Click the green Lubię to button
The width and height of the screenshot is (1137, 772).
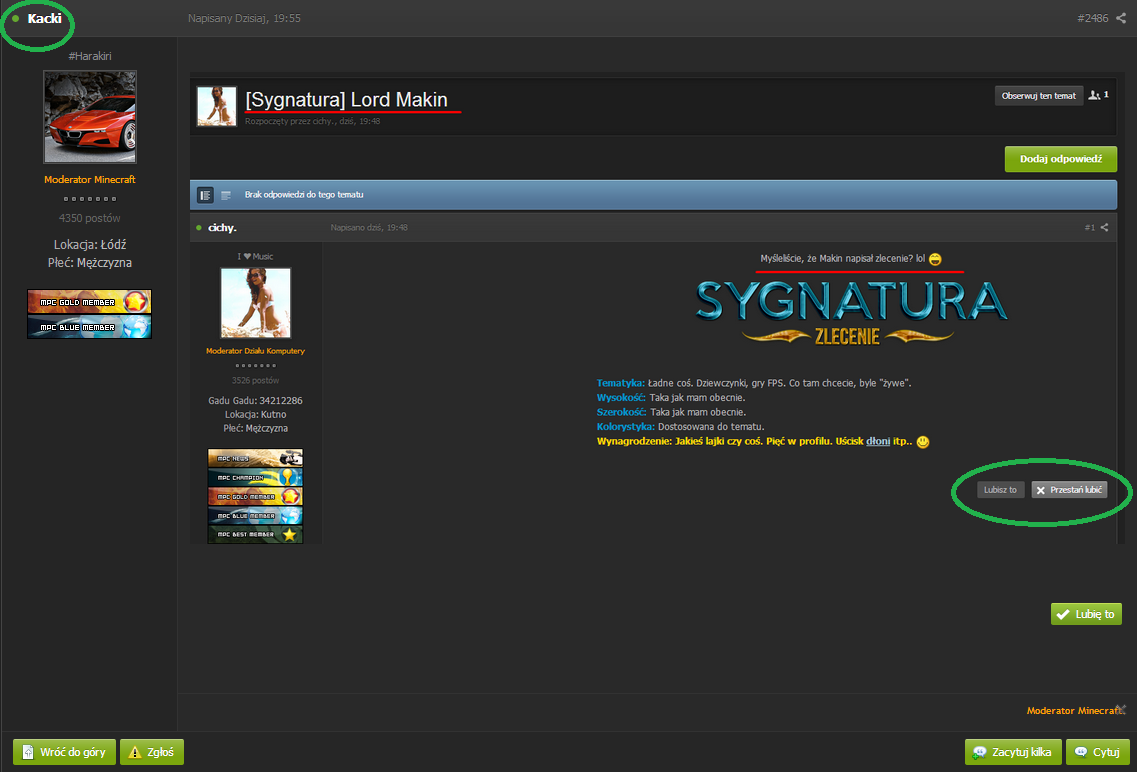pos(1086,614)
